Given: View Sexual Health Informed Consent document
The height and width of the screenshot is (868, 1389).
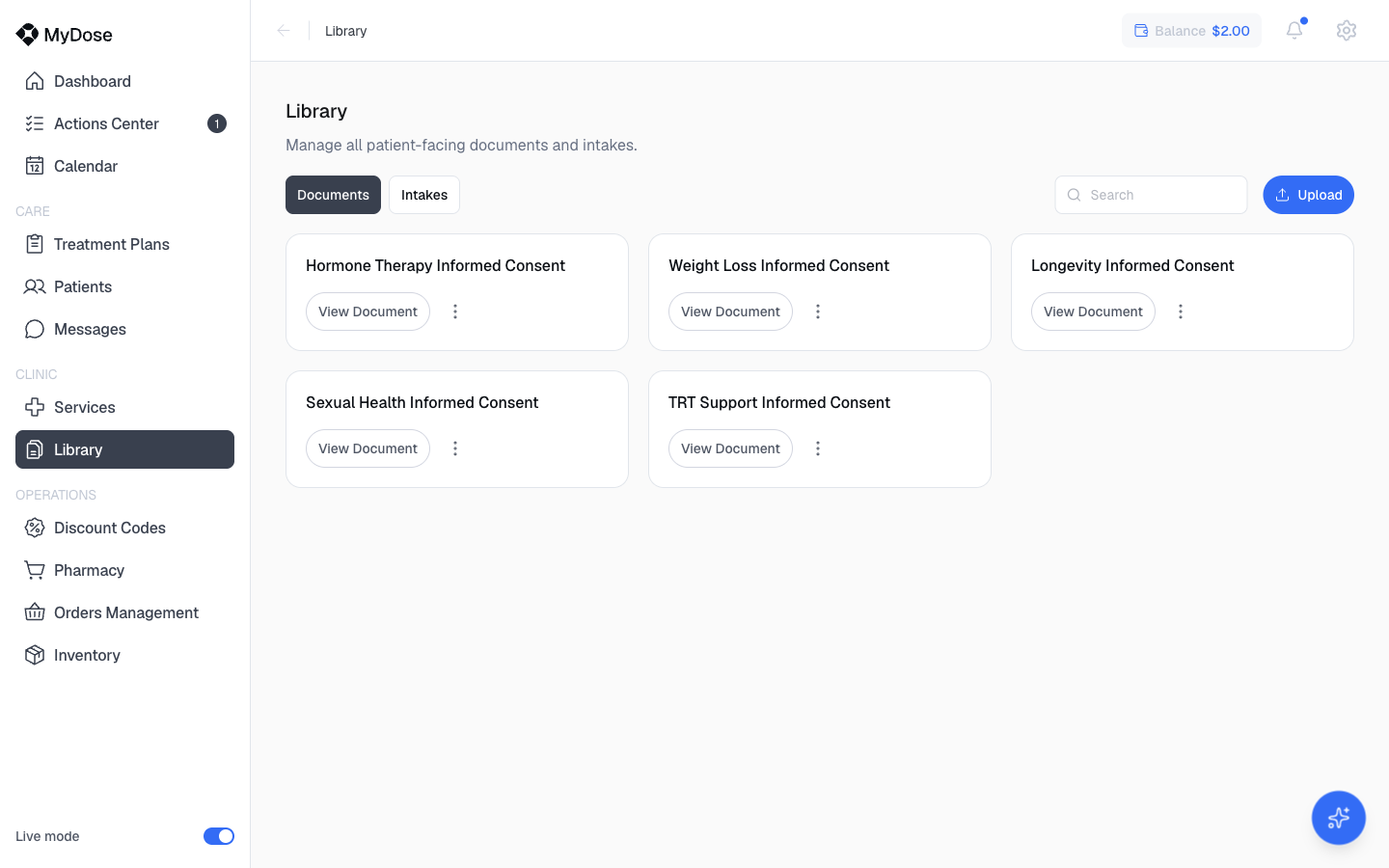Looking at the screenshot, I should 368,448.
